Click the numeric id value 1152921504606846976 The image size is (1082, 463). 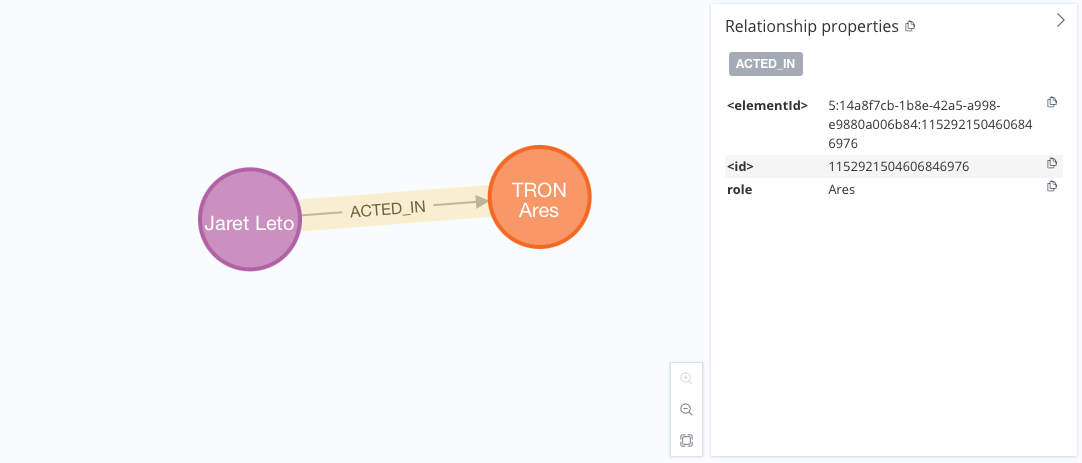click(898, 166)
